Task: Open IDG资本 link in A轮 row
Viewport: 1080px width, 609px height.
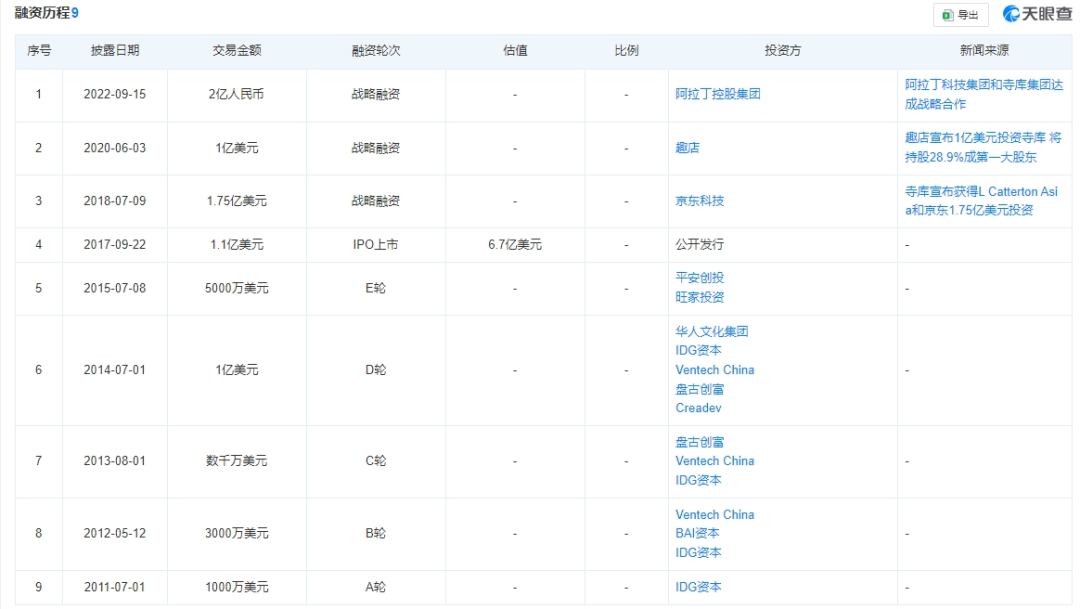Action: (698, 587)
